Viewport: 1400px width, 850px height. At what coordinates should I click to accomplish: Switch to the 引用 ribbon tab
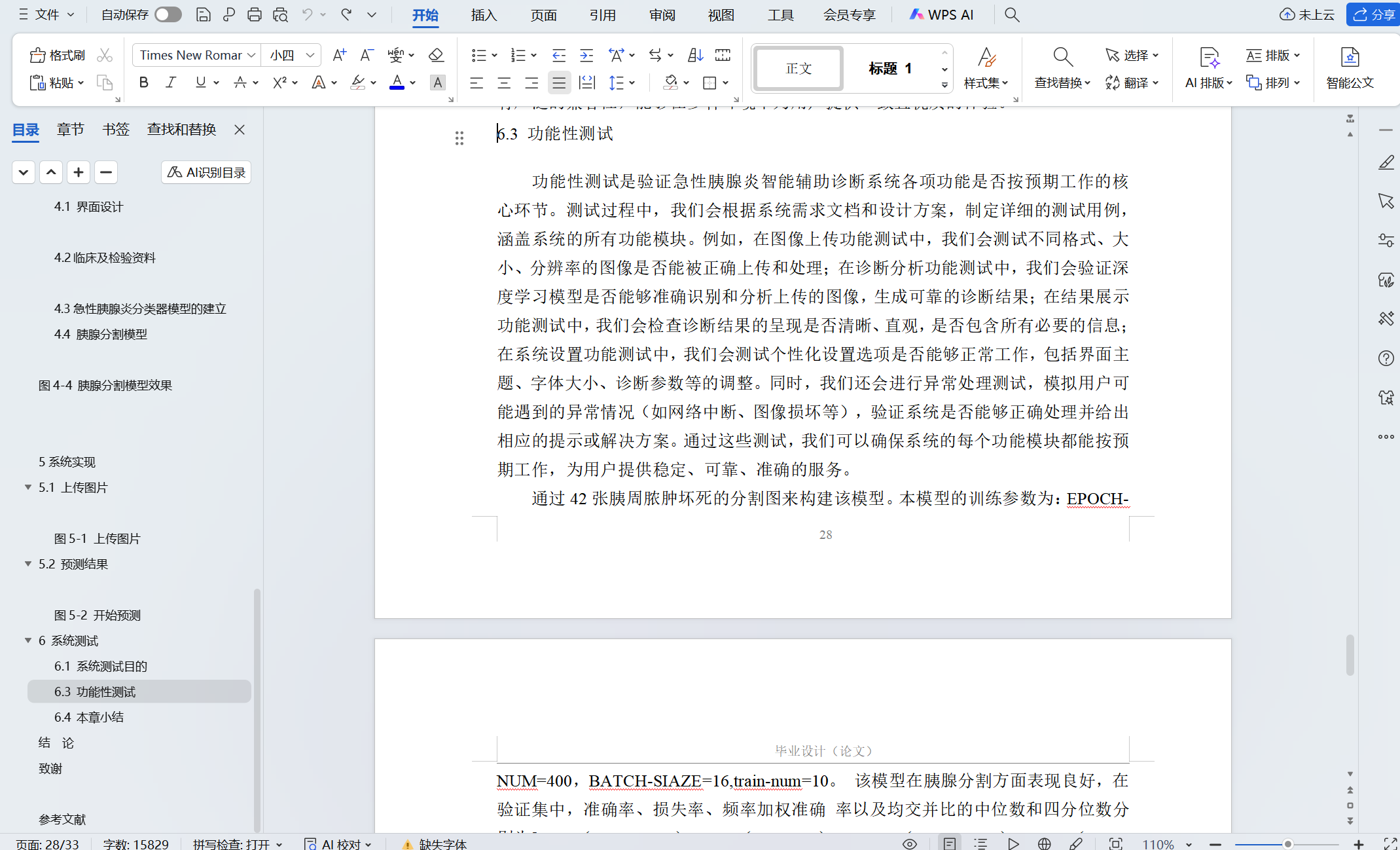coord(602,15)
